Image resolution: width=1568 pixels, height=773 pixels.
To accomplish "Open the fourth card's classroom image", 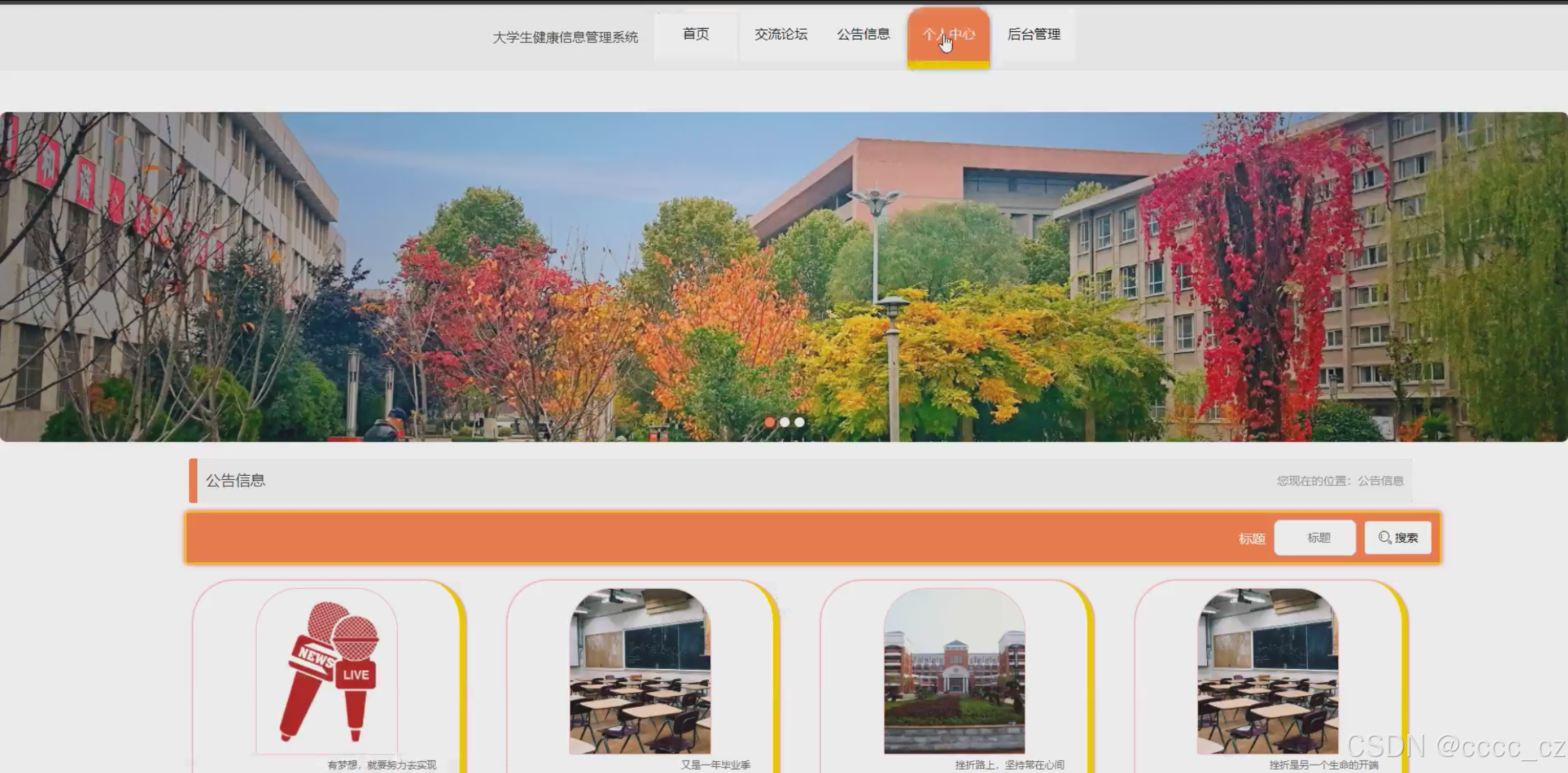I will point(1267,670).
